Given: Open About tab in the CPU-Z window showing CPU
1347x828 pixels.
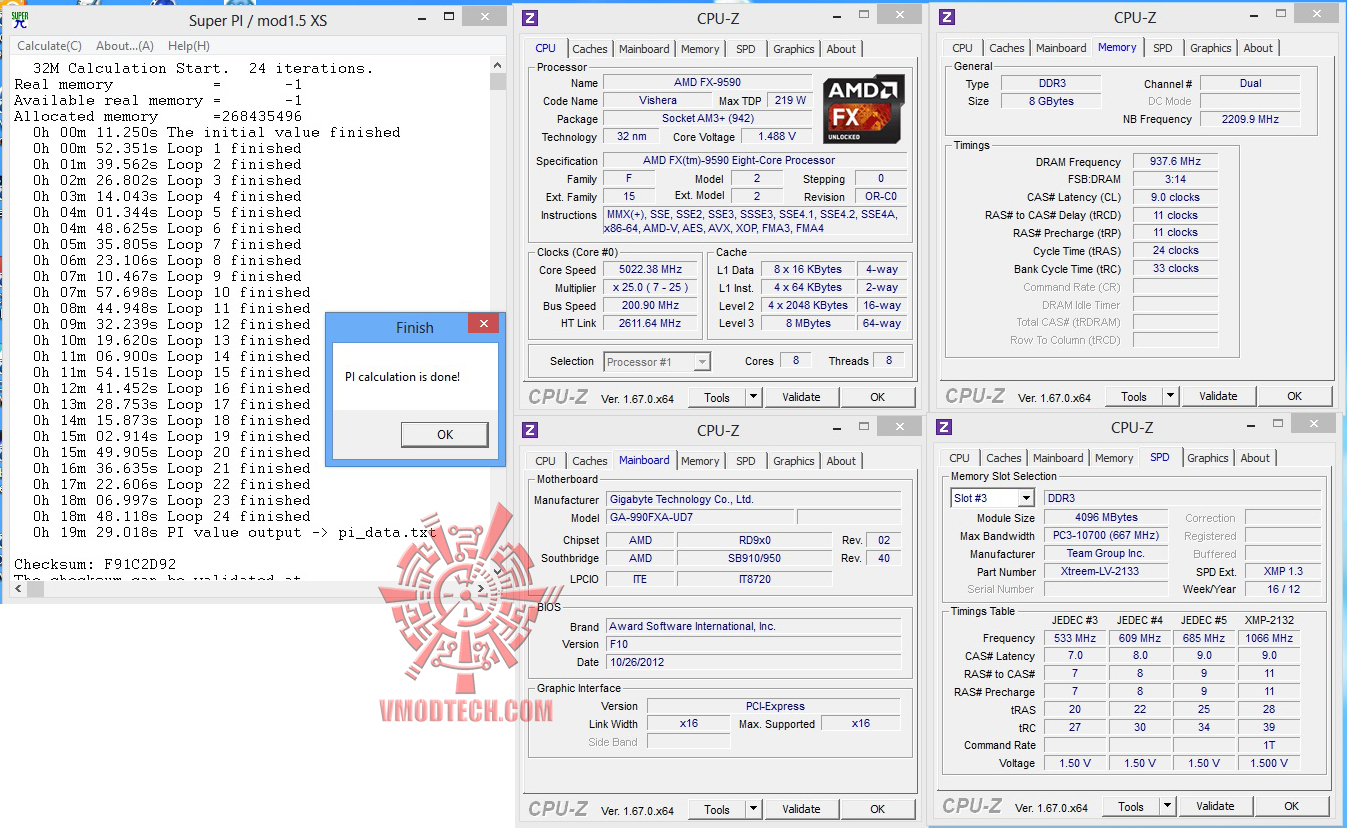Looking at the screenshot, I should [x=841, y=49].
